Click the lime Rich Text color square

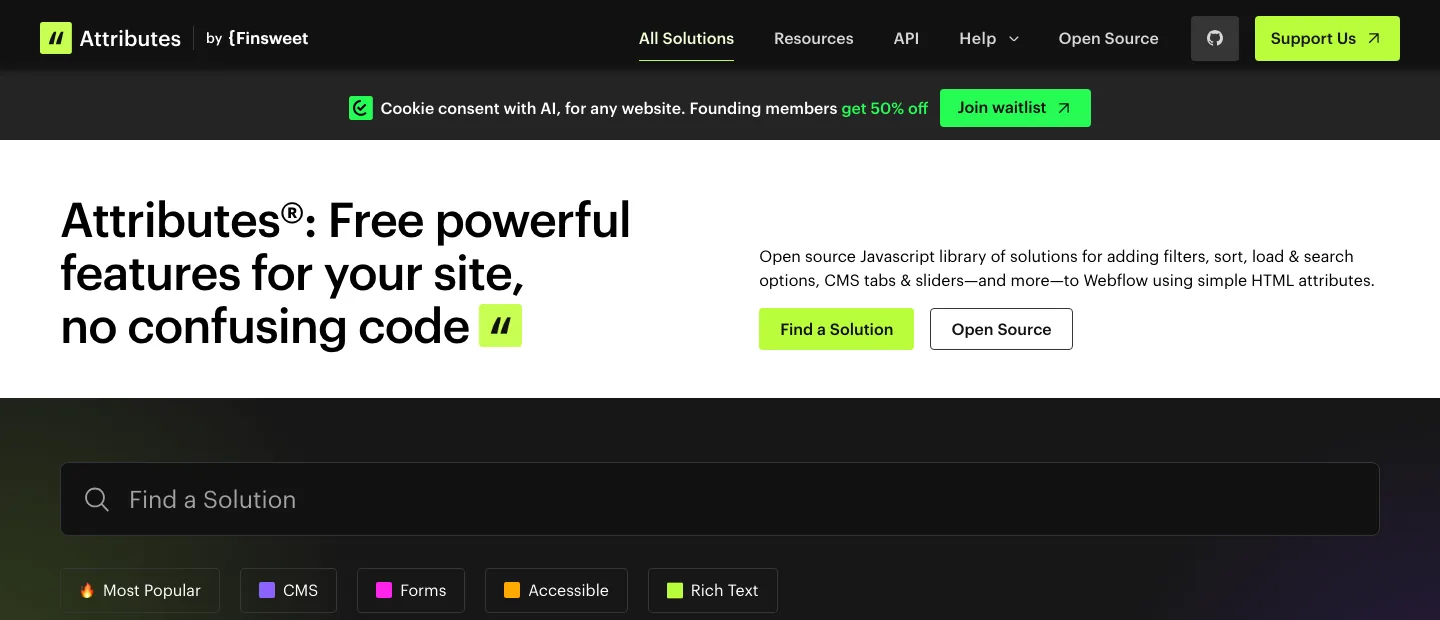pyautogui.click(x=675, y=590)
